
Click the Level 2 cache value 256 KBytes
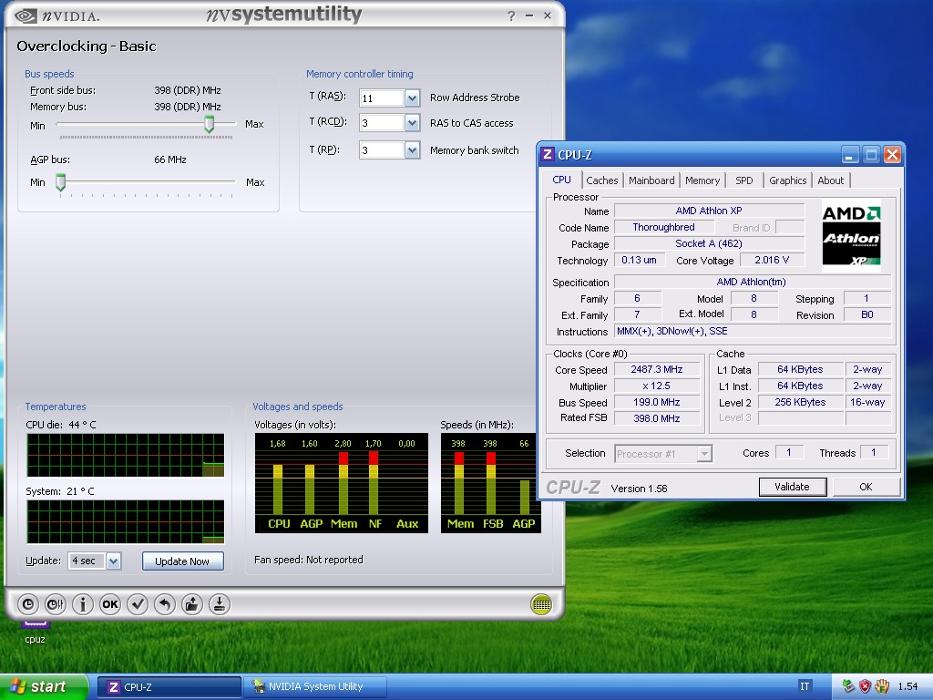pyautogui.click(x=800, y=402)
